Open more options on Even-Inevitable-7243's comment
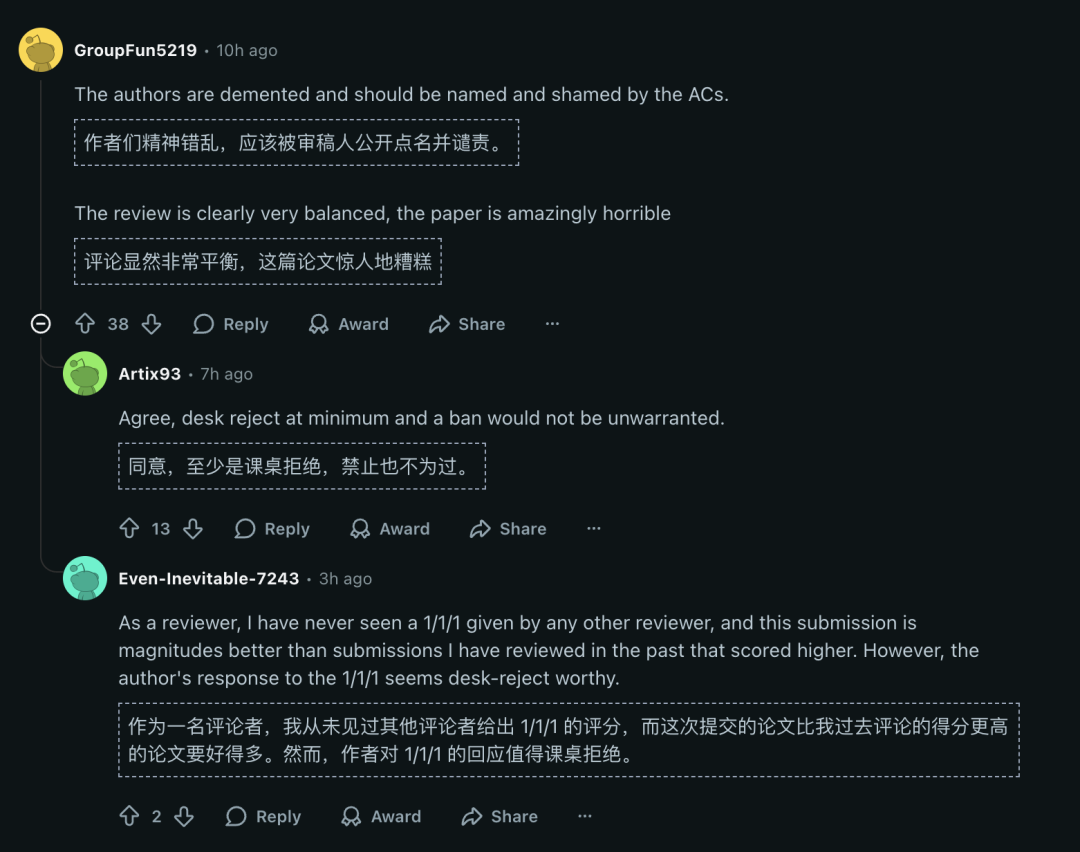Screen dimensions: 1080x852 (x=585, y=817)
